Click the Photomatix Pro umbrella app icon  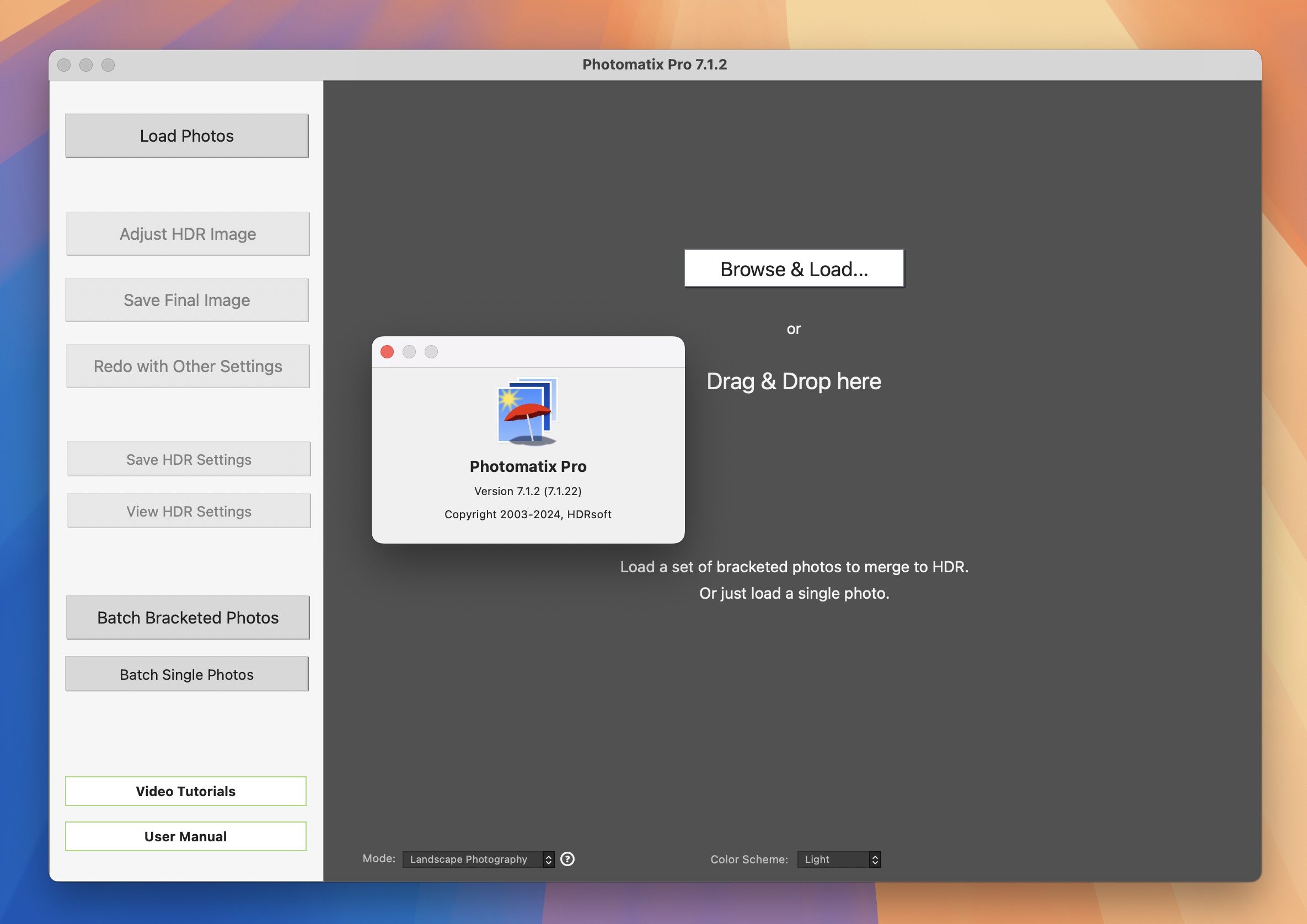[x=527, y=411]
